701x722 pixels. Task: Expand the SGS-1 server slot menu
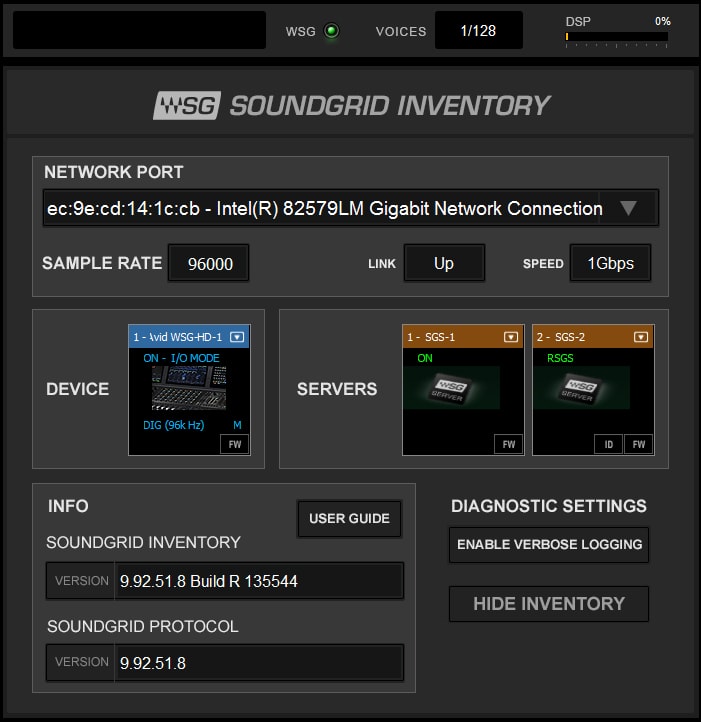[x=510, y=337]
